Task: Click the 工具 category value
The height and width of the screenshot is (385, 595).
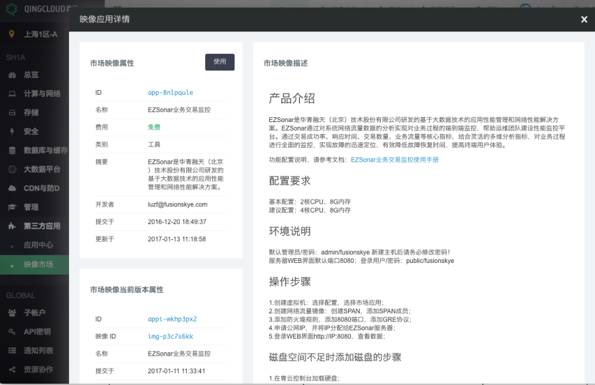Action: click(154, 145)
